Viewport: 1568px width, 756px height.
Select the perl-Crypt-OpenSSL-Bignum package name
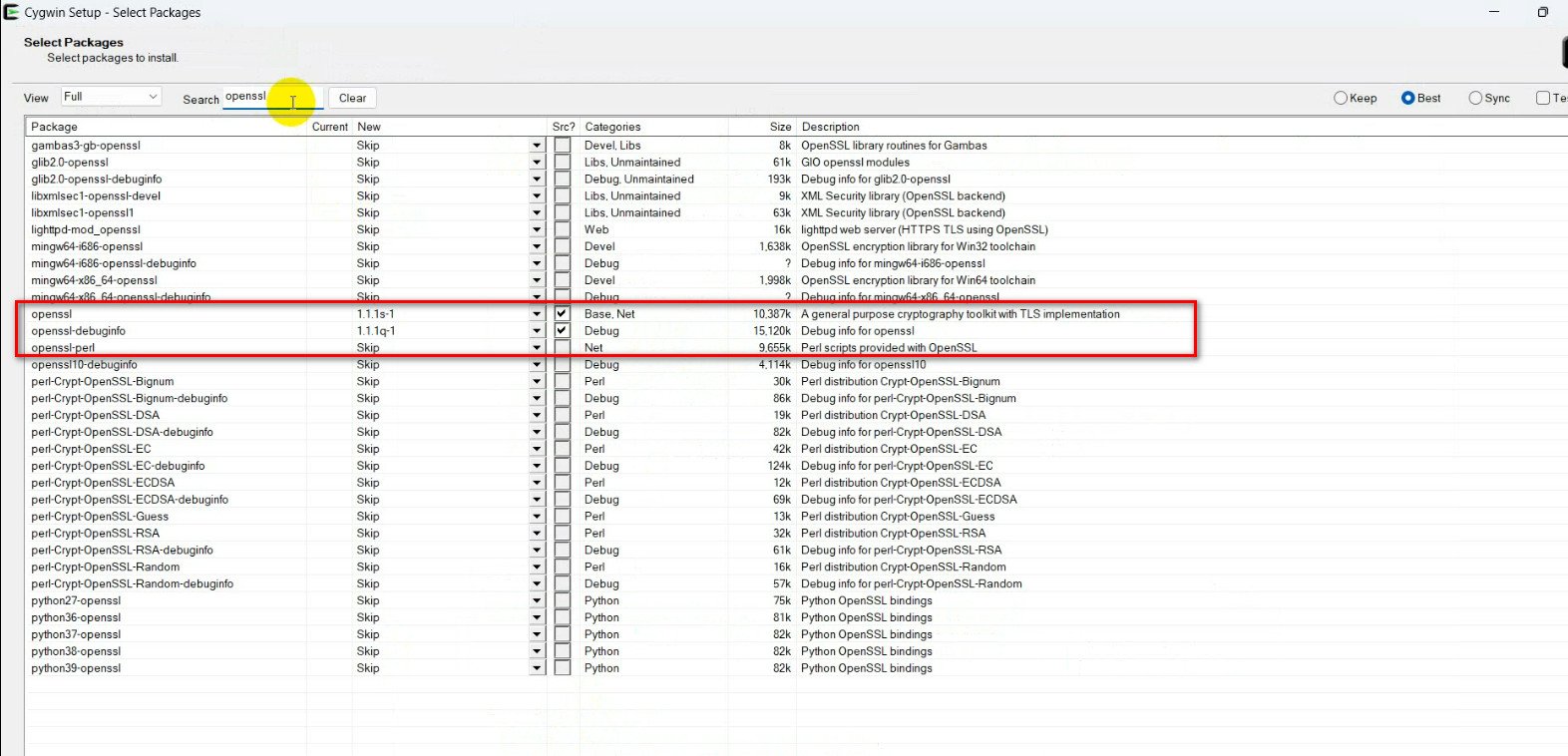pos(102,381)
